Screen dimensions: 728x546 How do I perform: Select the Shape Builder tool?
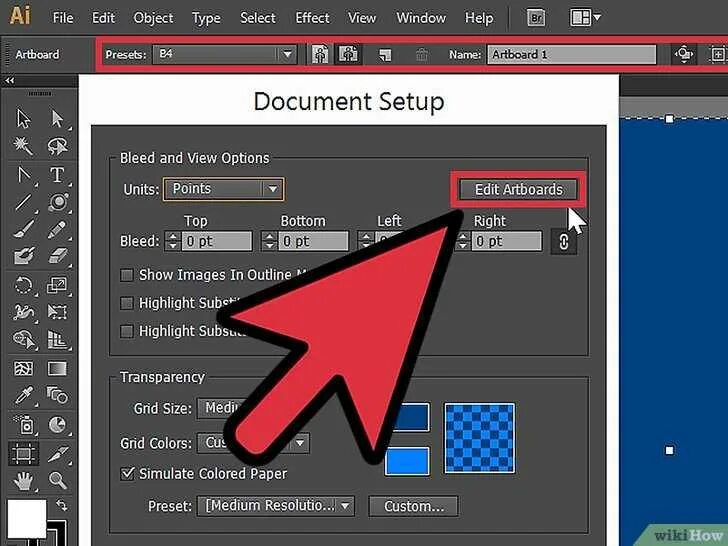23,340
